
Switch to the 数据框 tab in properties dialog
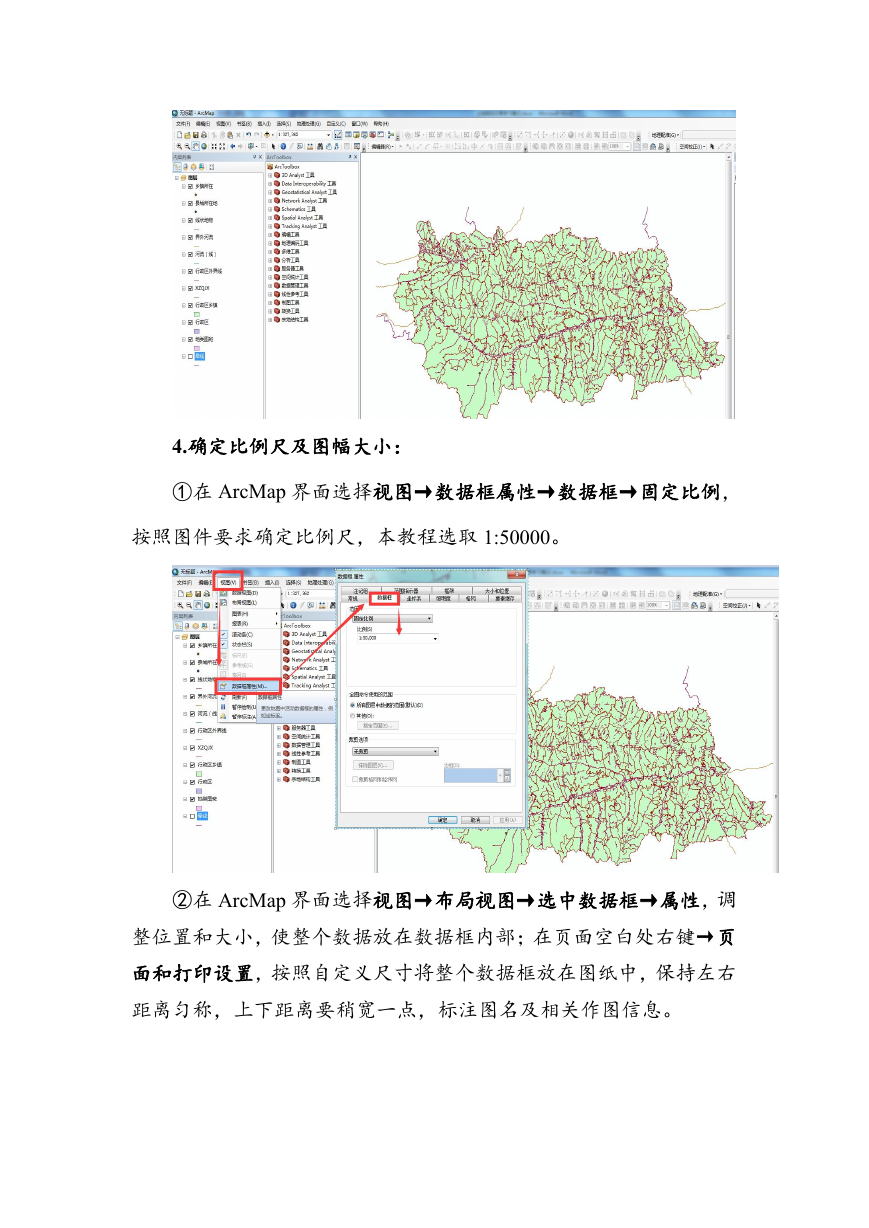[x=384, y=598]
